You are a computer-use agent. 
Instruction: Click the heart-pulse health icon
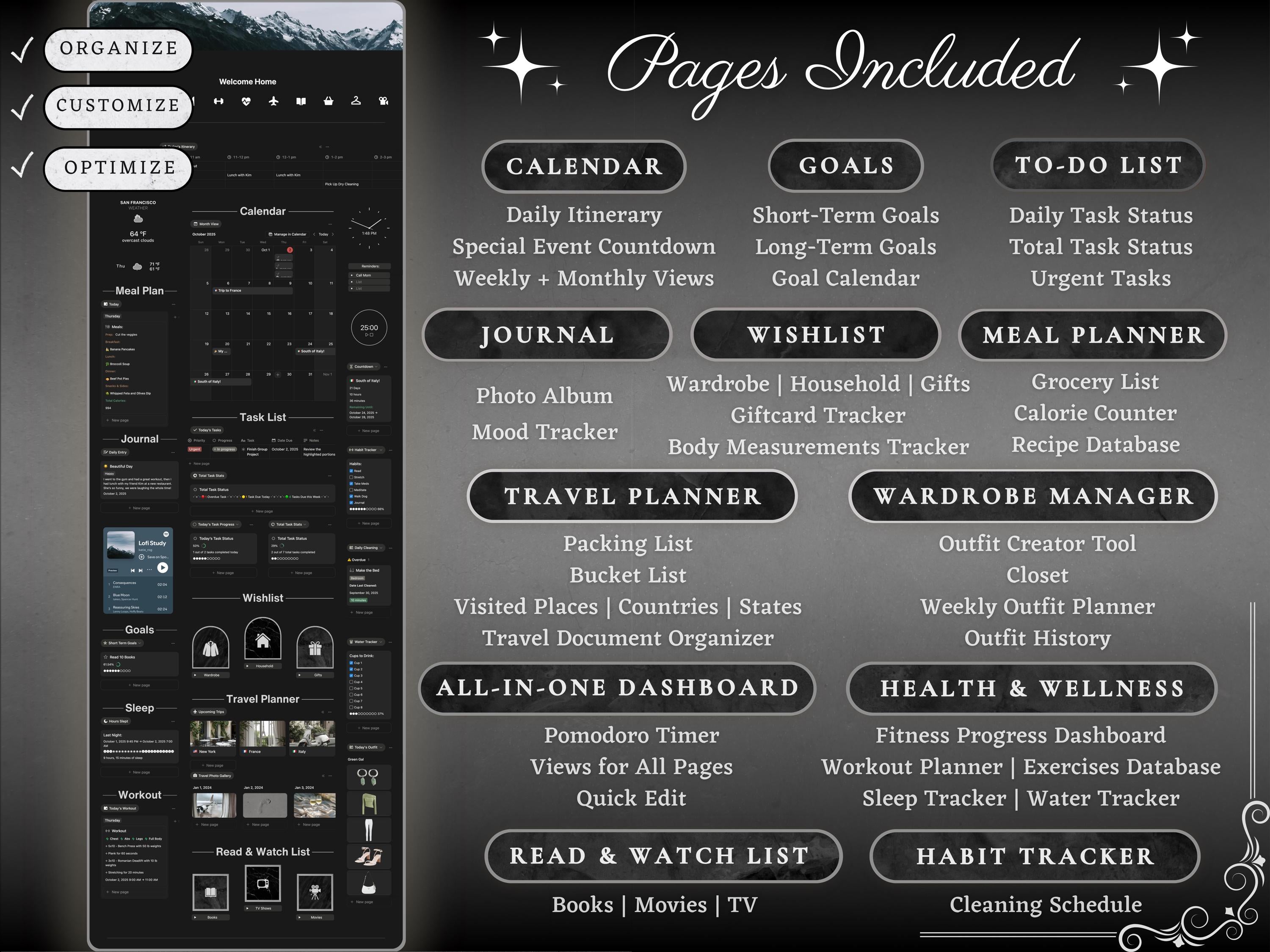246,102
